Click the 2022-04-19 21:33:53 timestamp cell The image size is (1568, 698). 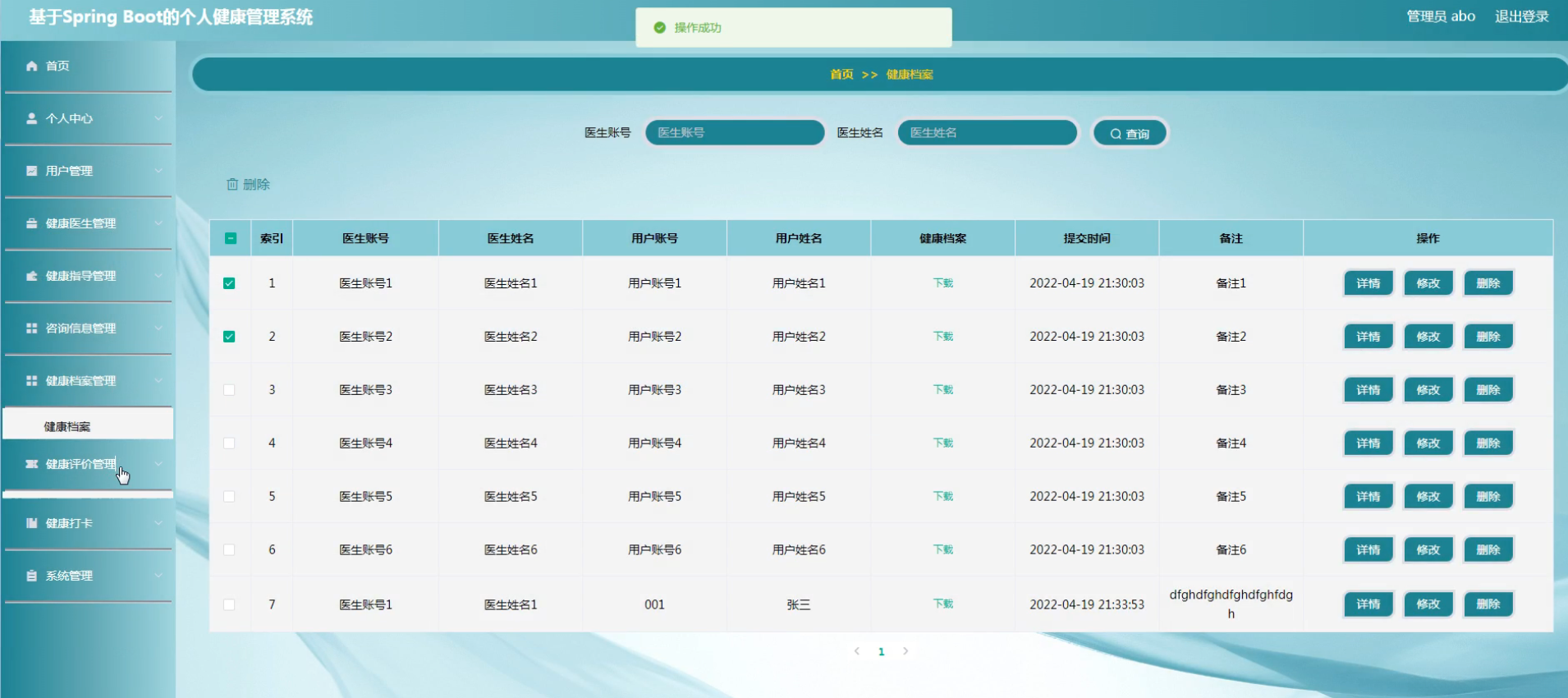point(1087,604)
